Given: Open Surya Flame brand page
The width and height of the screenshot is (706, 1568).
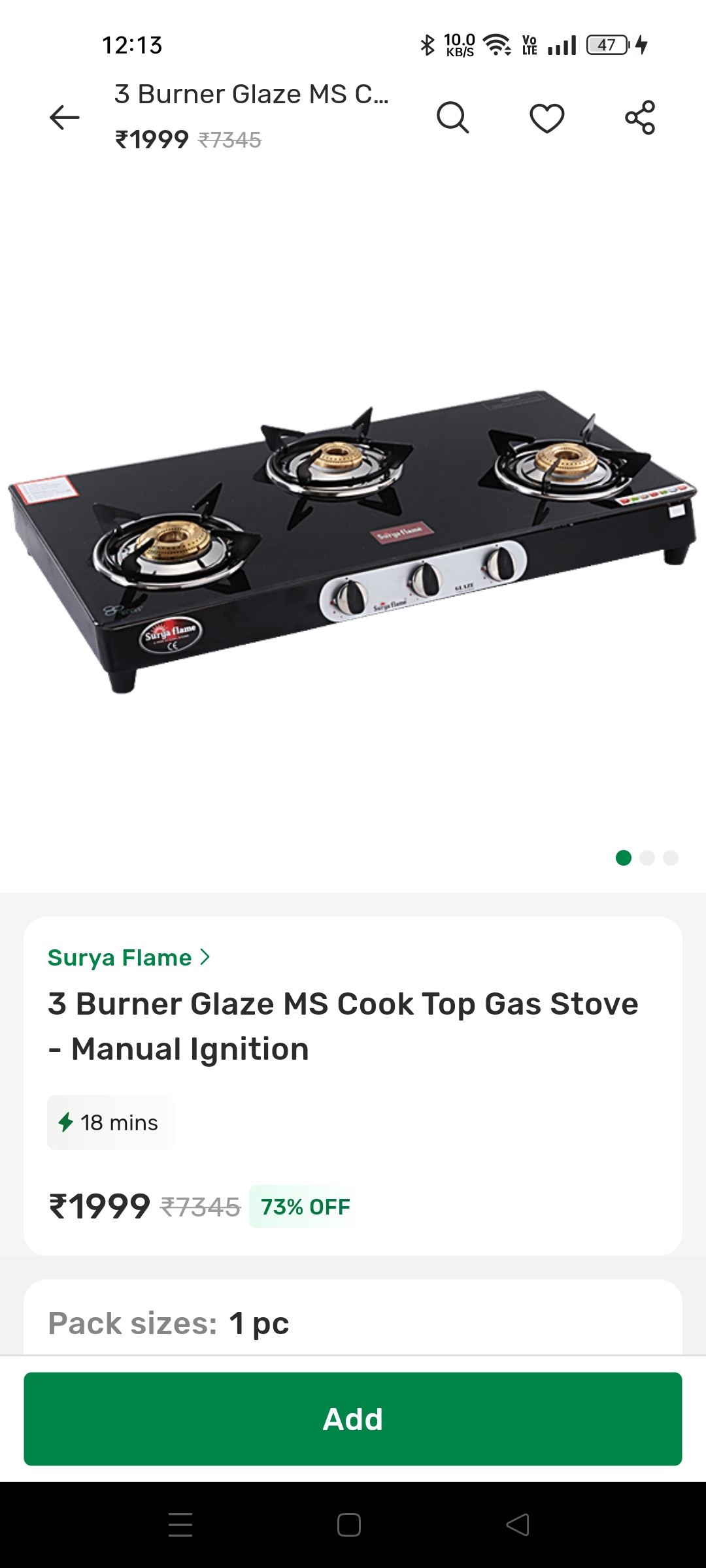Looking at the screenshot, I should (120, 958).
